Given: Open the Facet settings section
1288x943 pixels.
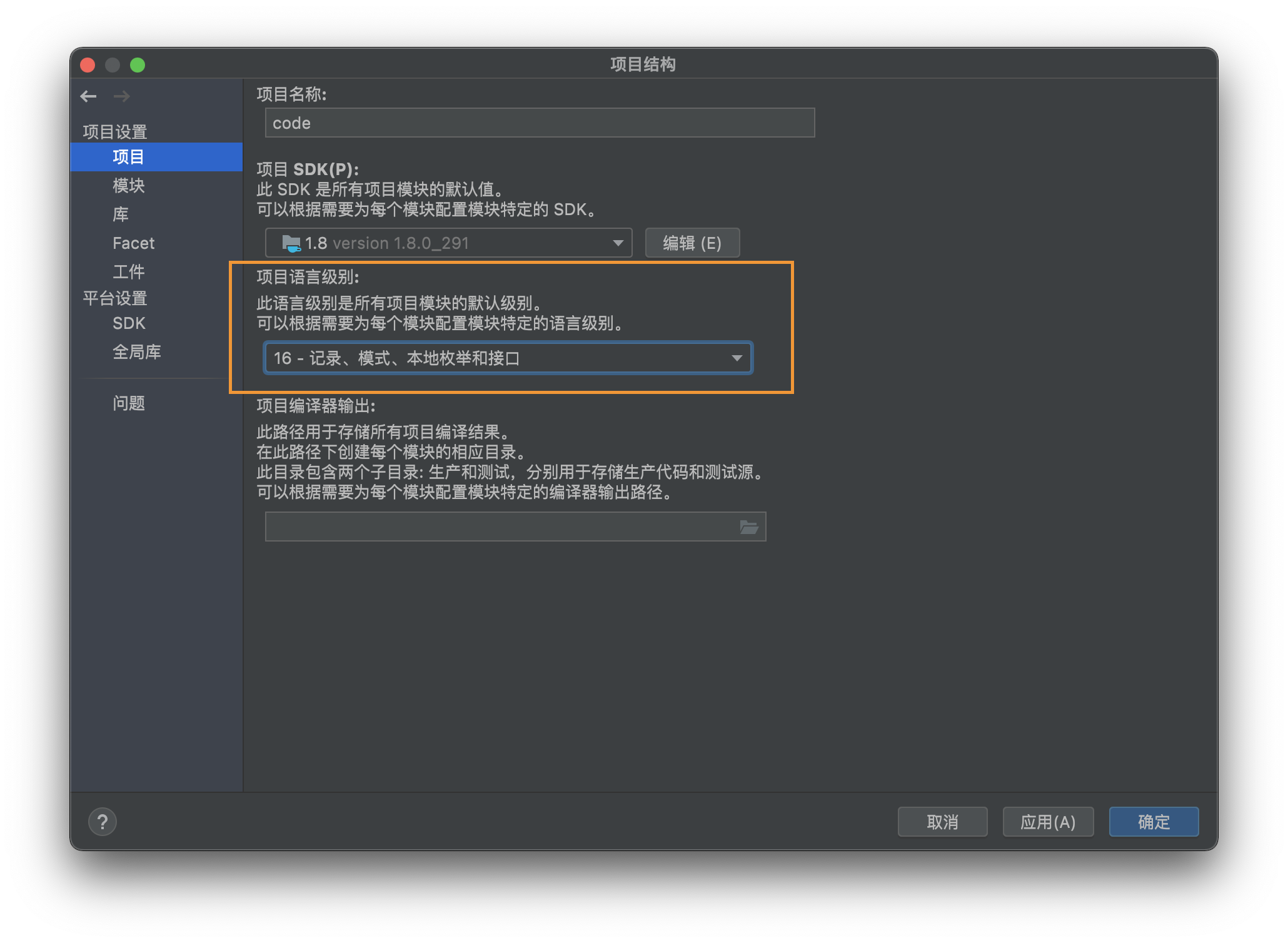Looking at the screenshot, I should click(133, 243).
